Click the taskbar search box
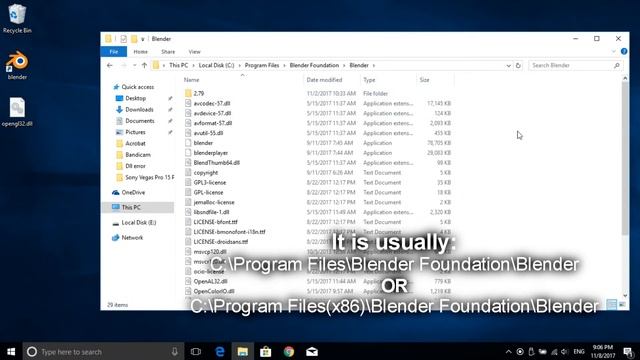 click(103, 351)
